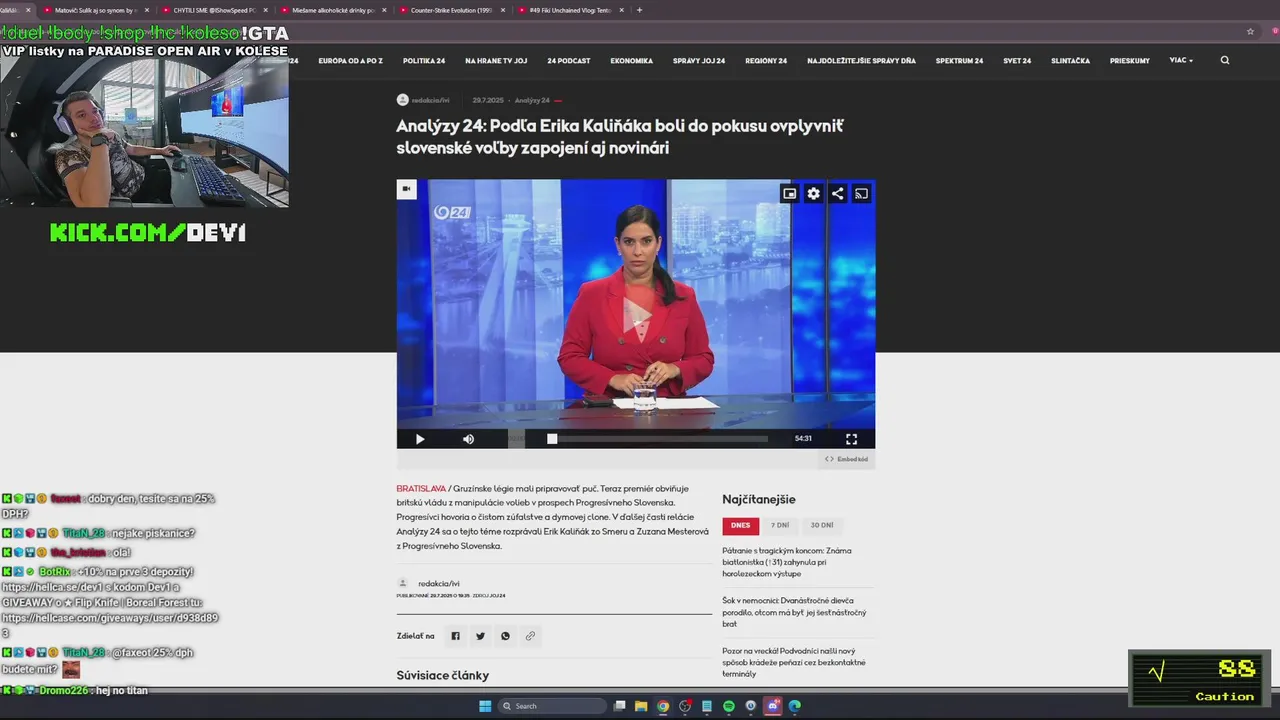Open the site search magnifier icon

[x=1225, y=60]
